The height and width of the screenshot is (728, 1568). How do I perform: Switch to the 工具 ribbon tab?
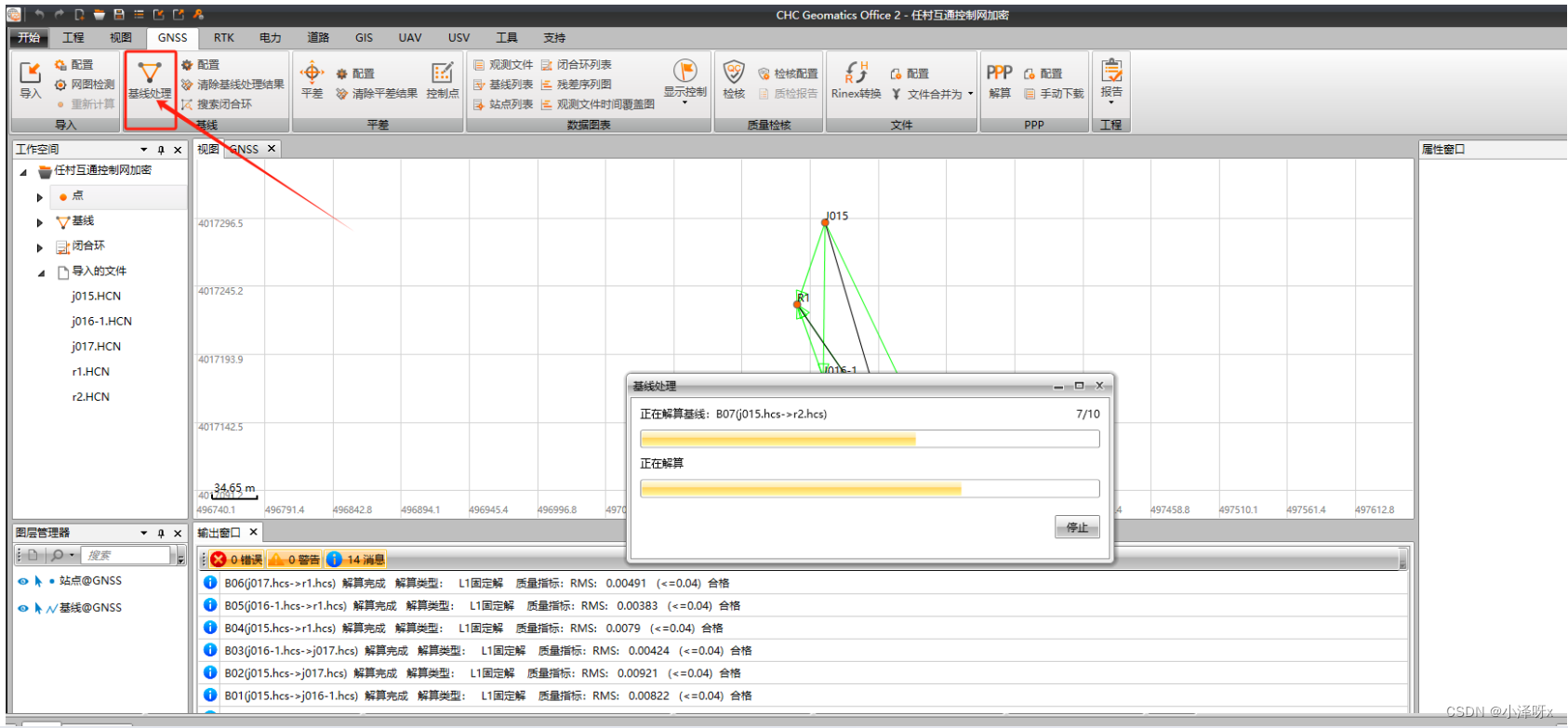(x=507, y=37)
